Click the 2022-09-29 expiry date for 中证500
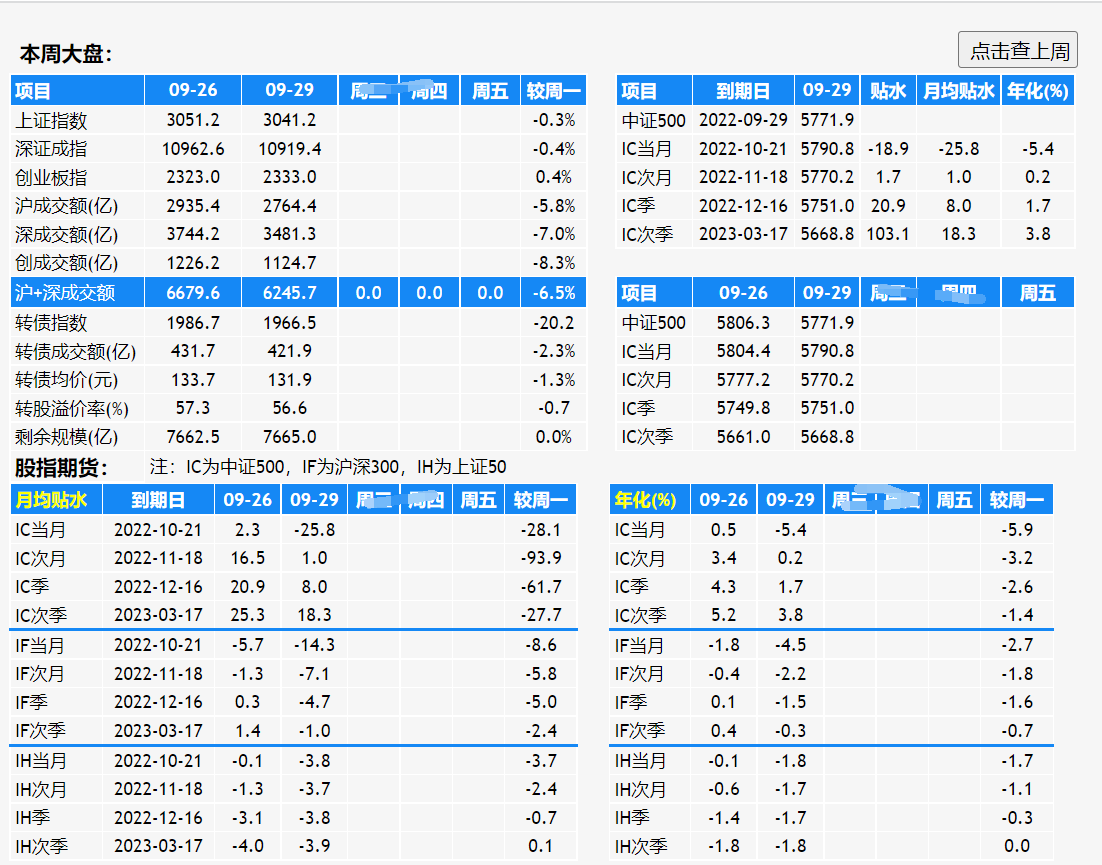This screenshot has width=1102, height=865. click(x=743, y=120)
